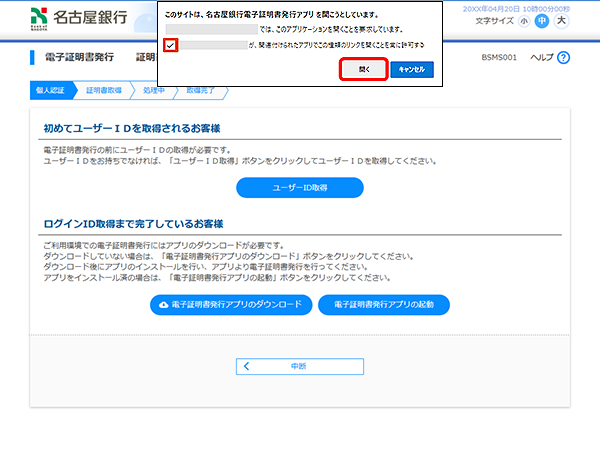This screenshot has height=473, width=600.
Task: Launch app via 電子証明書発行アプリの起動 button
Action: pyautogui.click(x=383, y=304)
